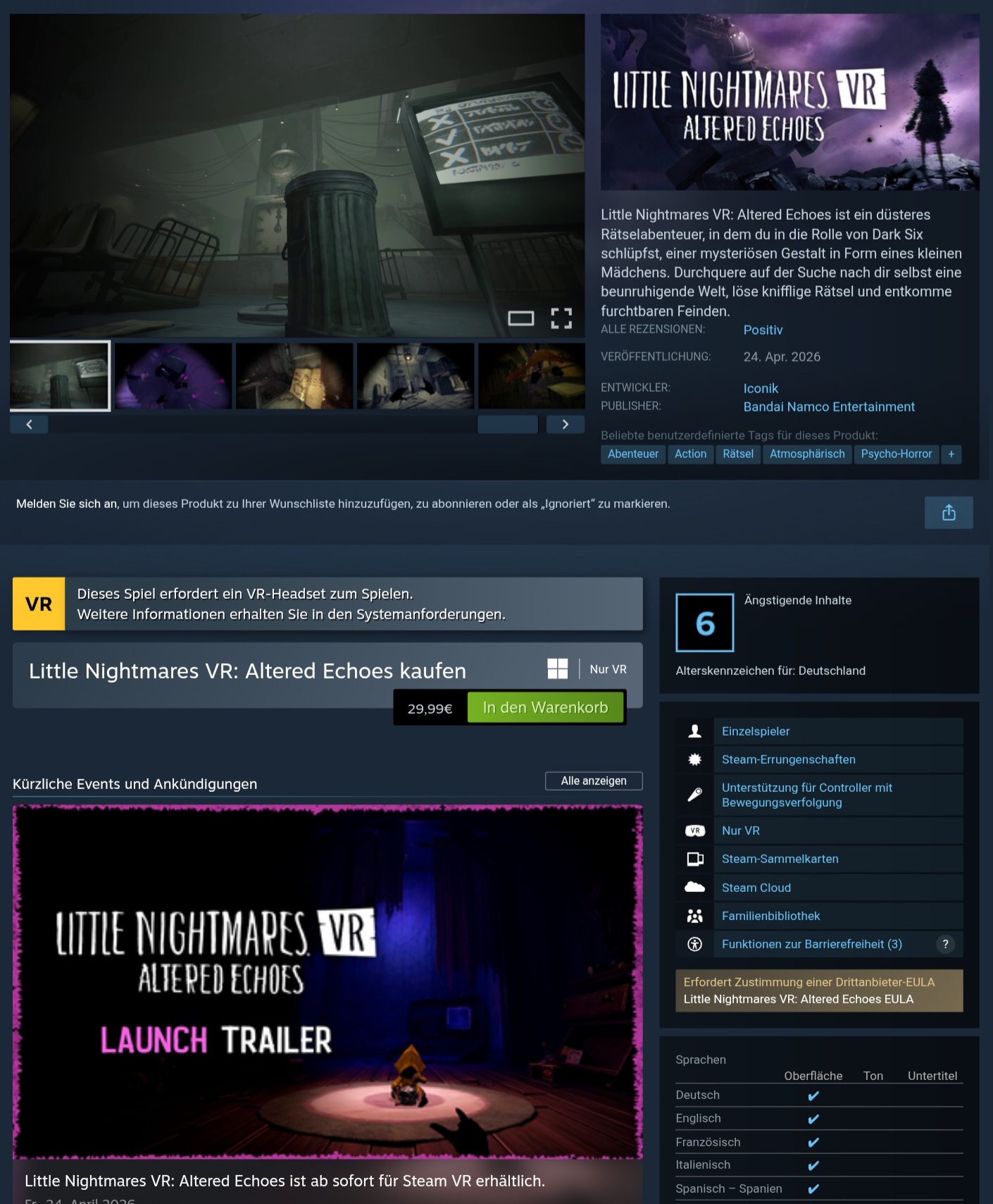
Task: Click the Melden Sie sich an link
Action: pyautogui.click(x=67, y=504)
